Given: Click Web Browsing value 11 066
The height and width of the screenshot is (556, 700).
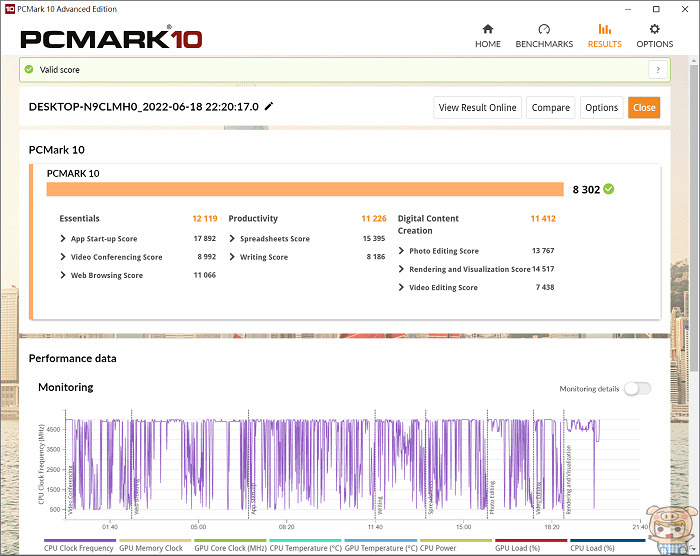Looking at the screenshot, I should [x=204, y=275].
